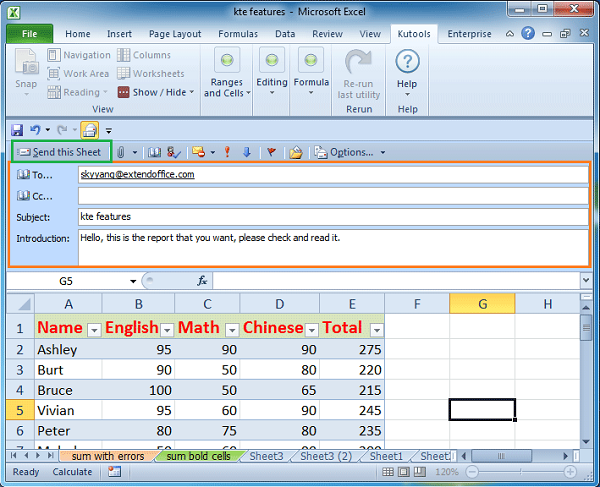Click the To... address book button
This screenshot has height=487, width=600.
click(35, 175)
